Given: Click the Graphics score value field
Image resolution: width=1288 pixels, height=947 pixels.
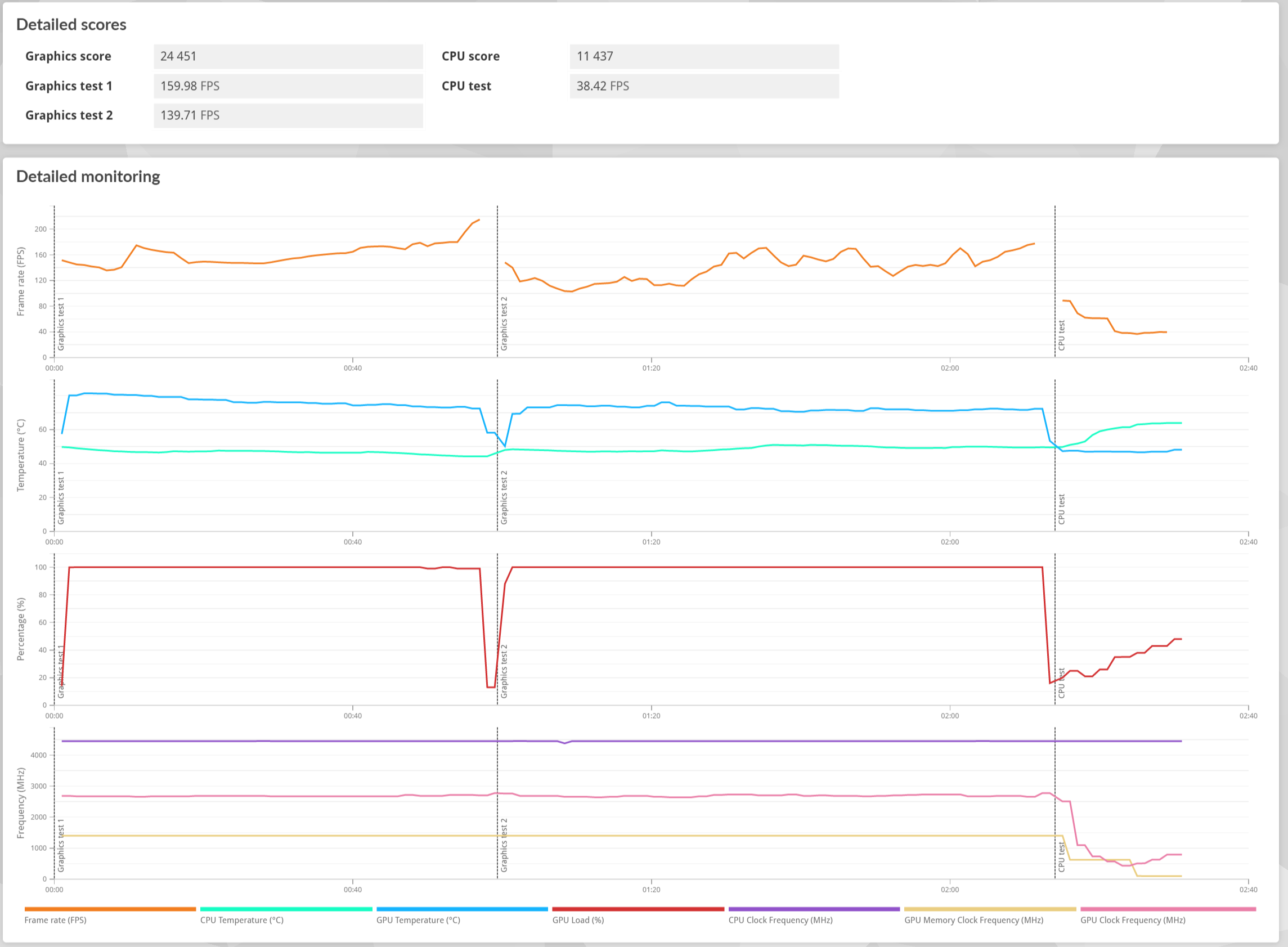Looking at the screenshot, I should click(x=288, y=56).
